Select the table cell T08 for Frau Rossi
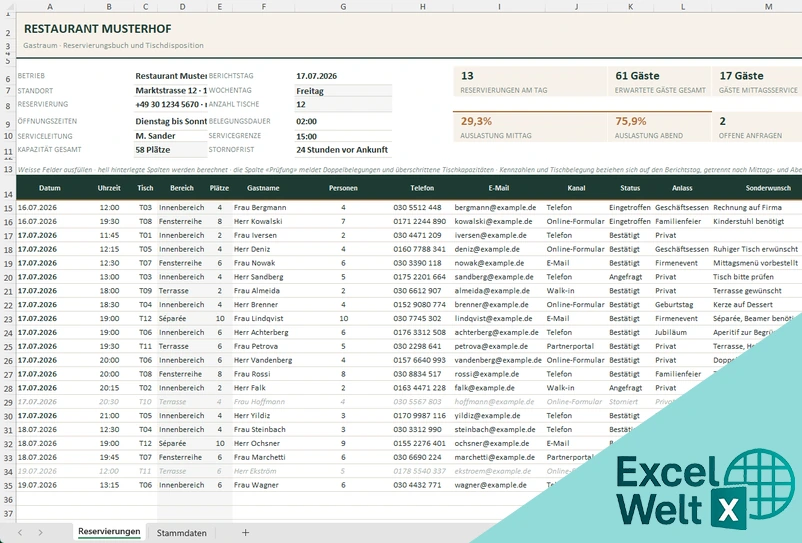The height and width of the screenshot is (543, 802). [x=145, y=374]
